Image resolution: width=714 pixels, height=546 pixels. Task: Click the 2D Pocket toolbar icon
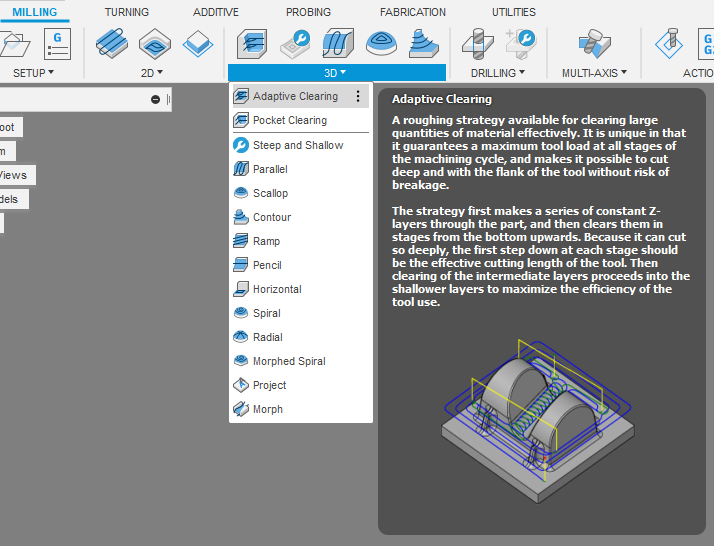pos(155,44)
